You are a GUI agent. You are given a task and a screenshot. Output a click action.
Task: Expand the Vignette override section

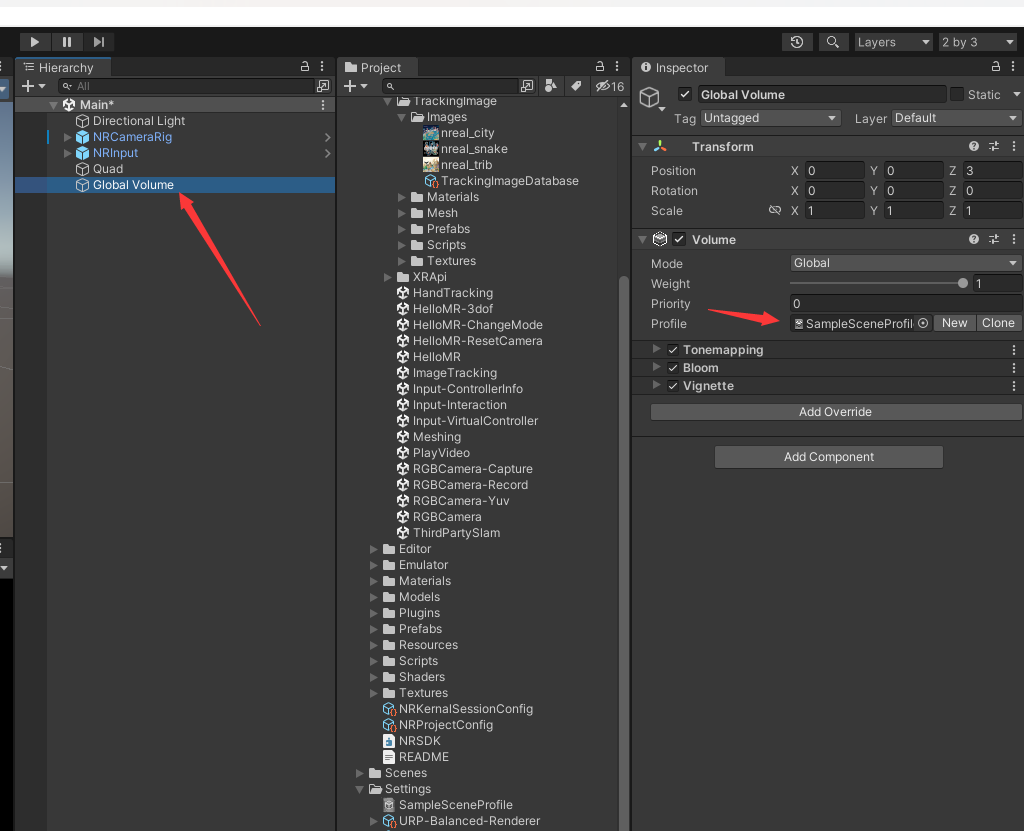click(657, 386)
